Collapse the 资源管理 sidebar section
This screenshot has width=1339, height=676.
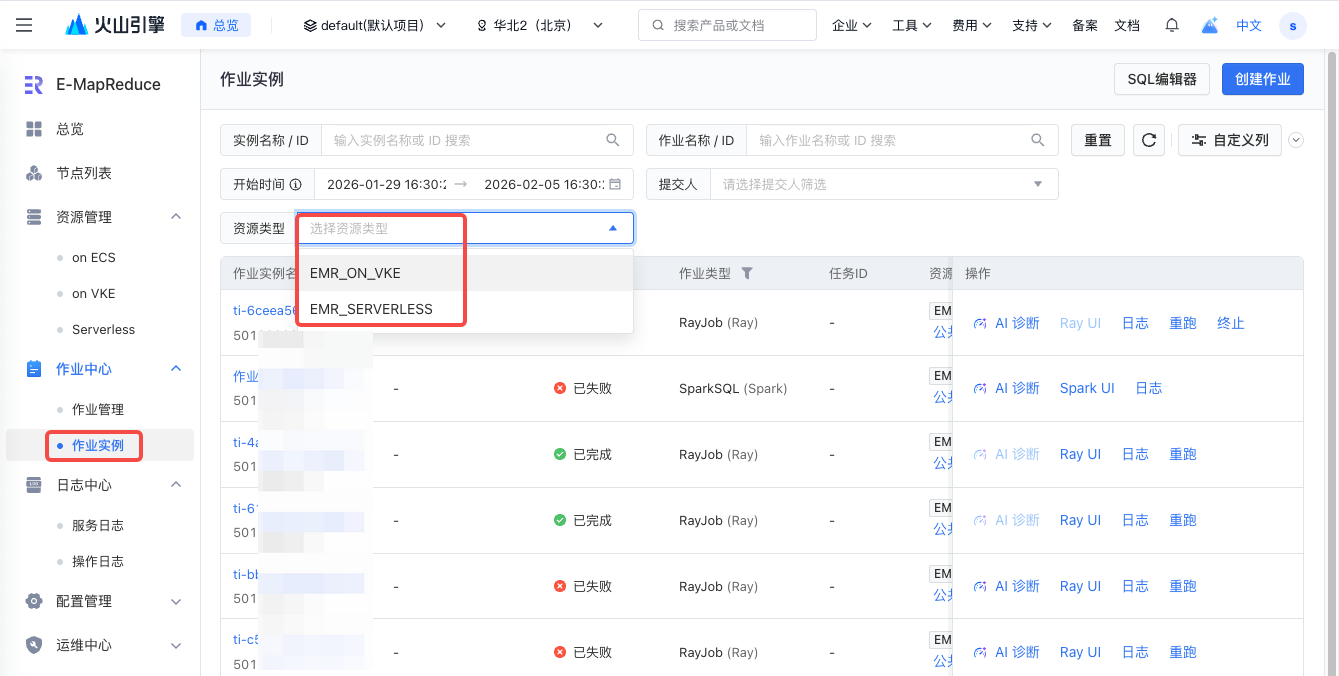176,217
